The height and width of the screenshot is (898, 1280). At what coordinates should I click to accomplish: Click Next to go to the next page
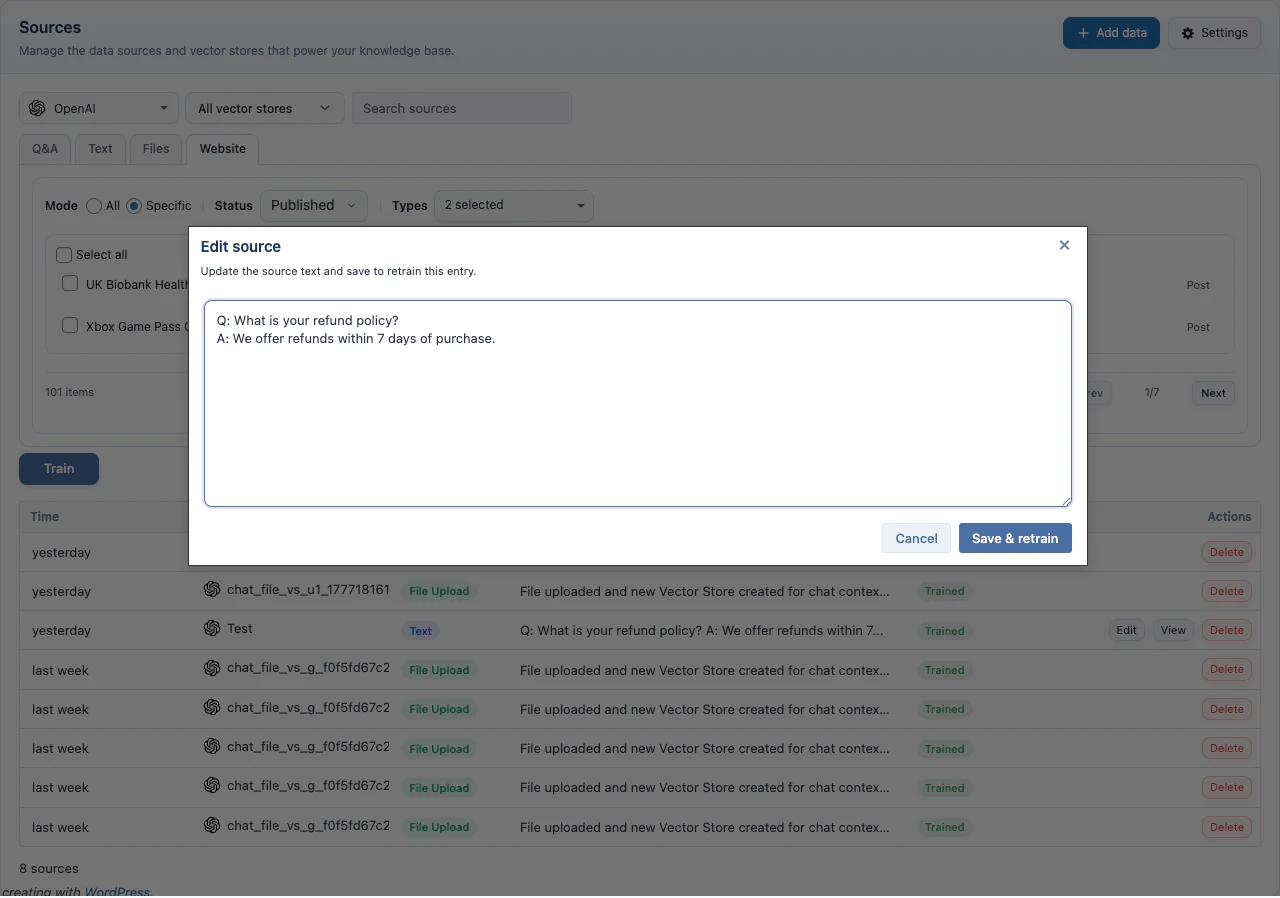(1212, 392)
